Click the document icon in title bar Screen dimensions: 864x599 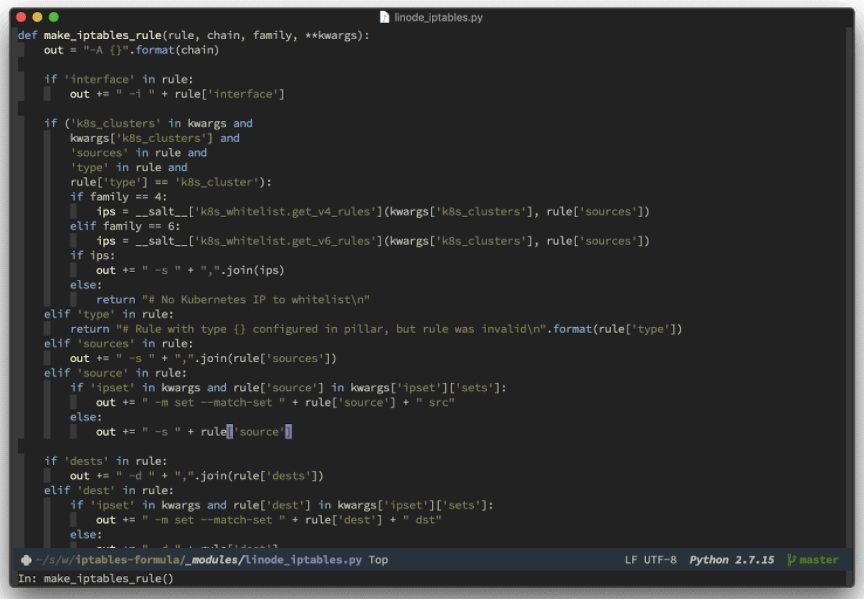click(385, 17)
